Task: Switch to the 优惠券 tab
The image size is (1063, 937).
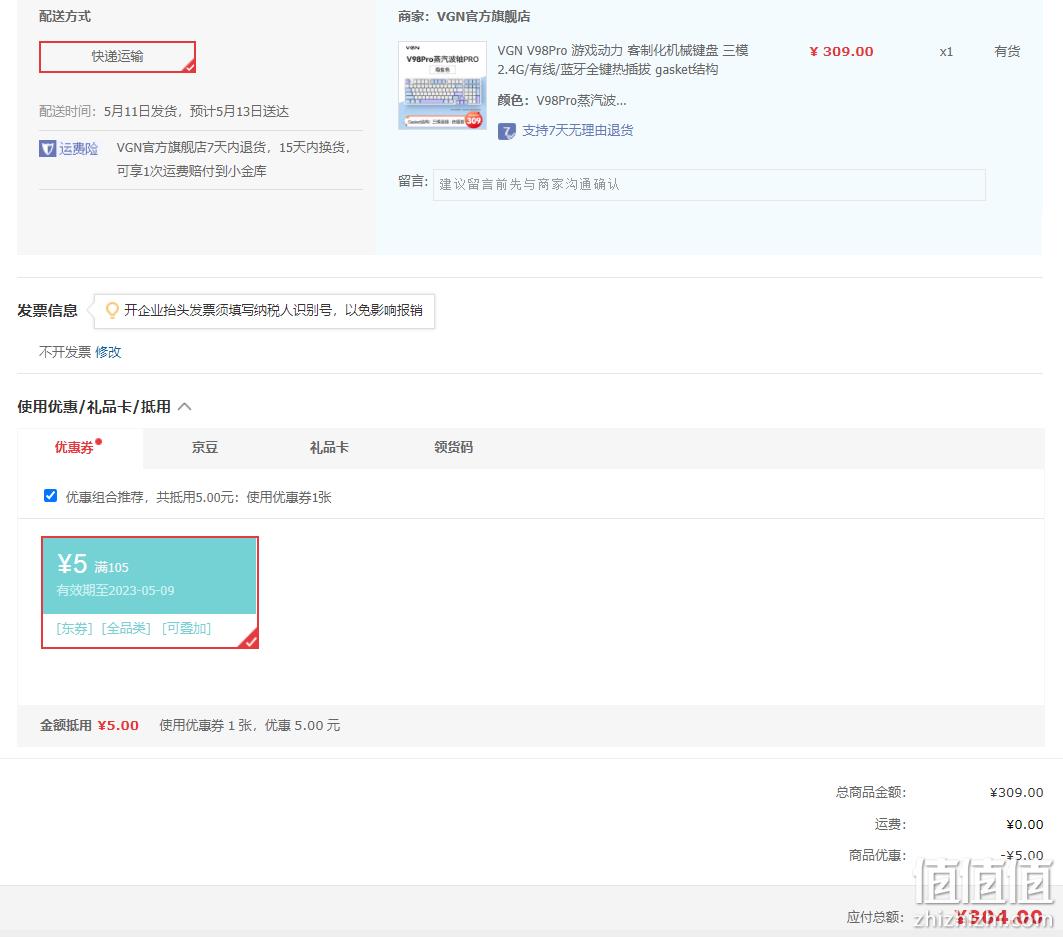Action: pyautogui.click(x=79, y=447)
